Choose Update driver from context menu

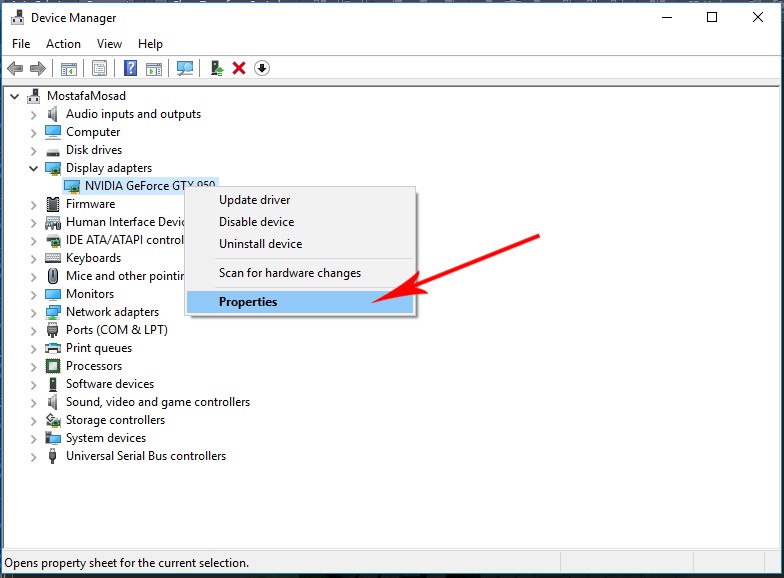click(x=300, y=200)
